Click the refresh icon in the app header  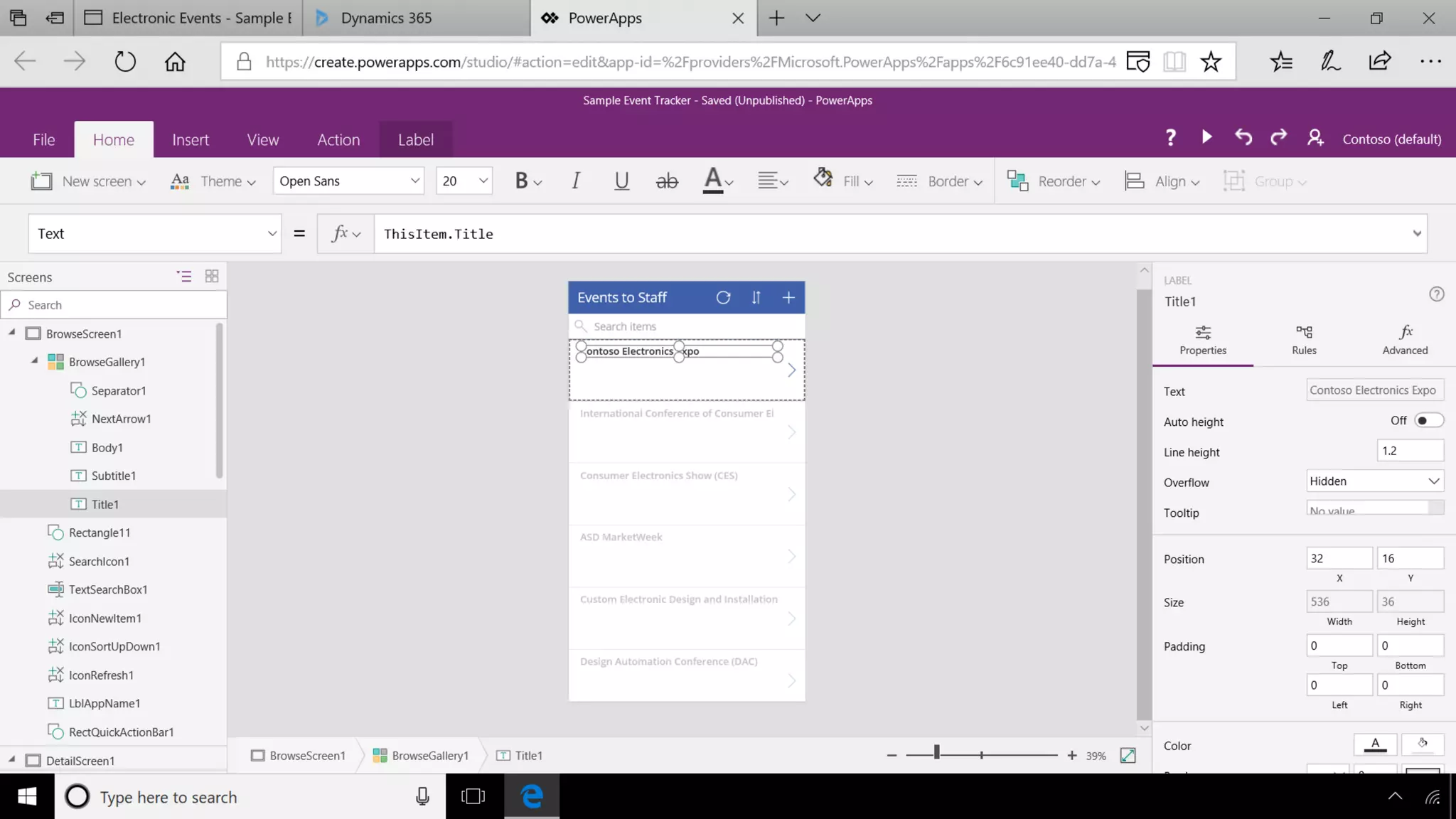723,298
